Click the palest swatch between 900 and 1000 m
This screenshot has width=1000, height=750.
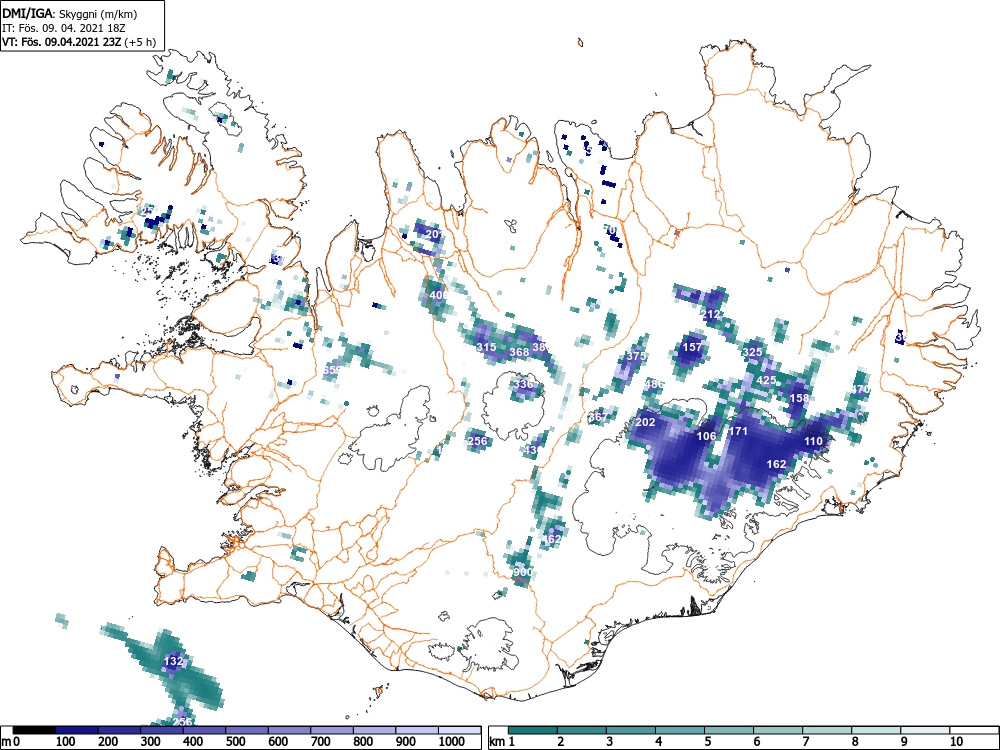(x=417, y=730)
